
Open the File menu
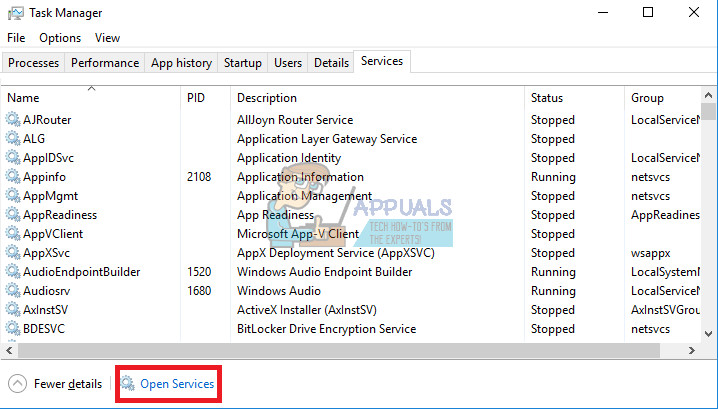pyautogui.click(x=16, y=38)
